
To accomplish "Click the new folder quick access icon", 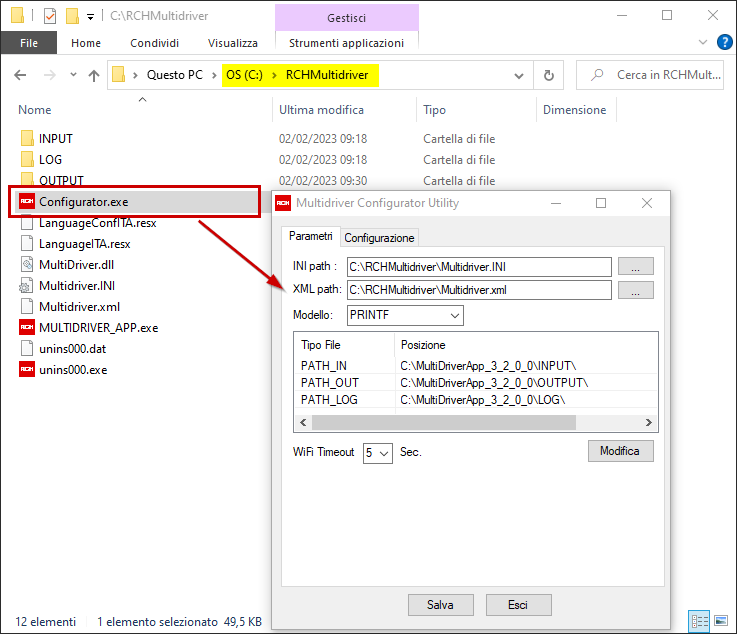I will point(72,16).
